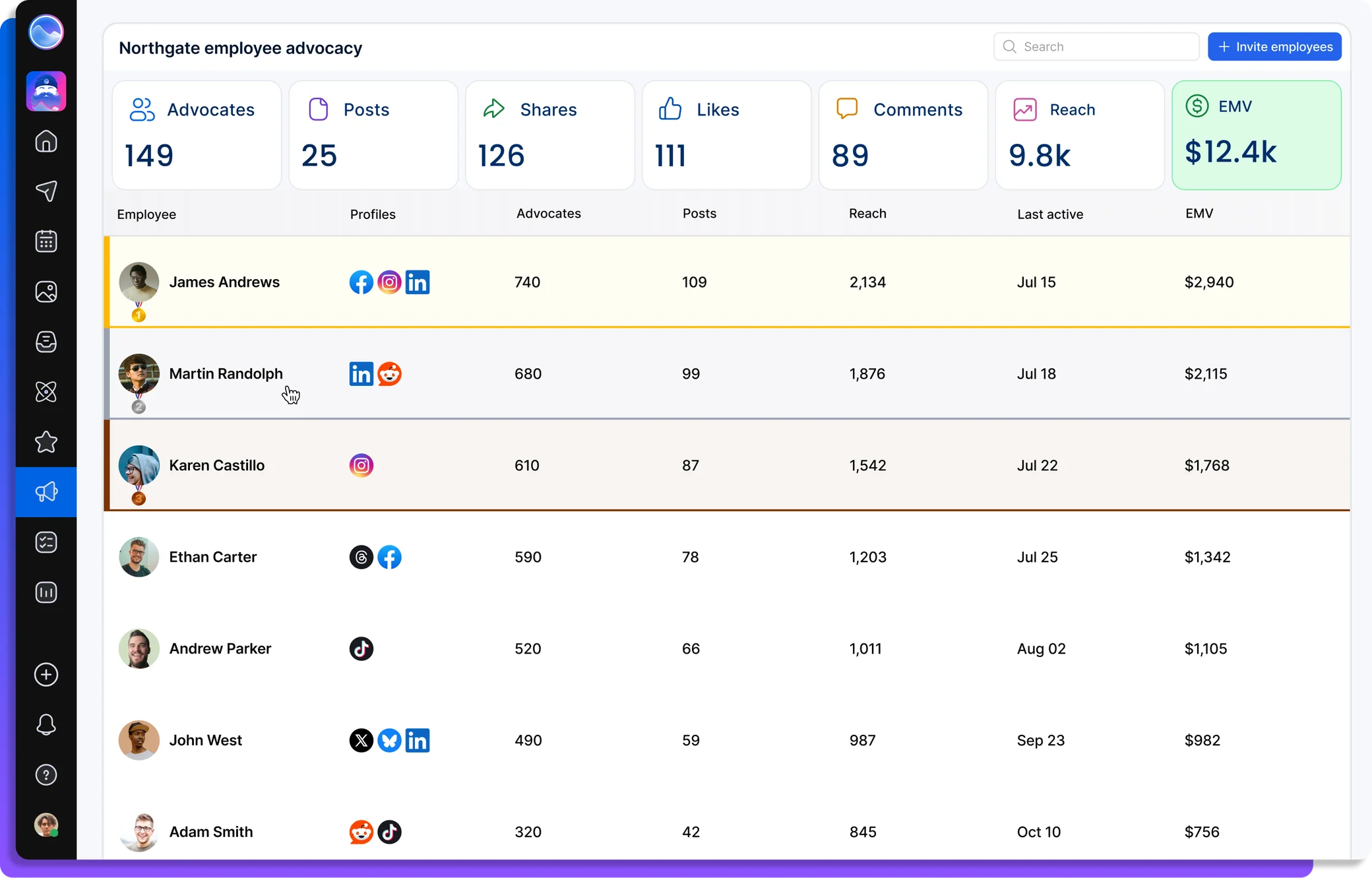Click James Andrews' Facebook profile icon

click(x=361, y=282)
